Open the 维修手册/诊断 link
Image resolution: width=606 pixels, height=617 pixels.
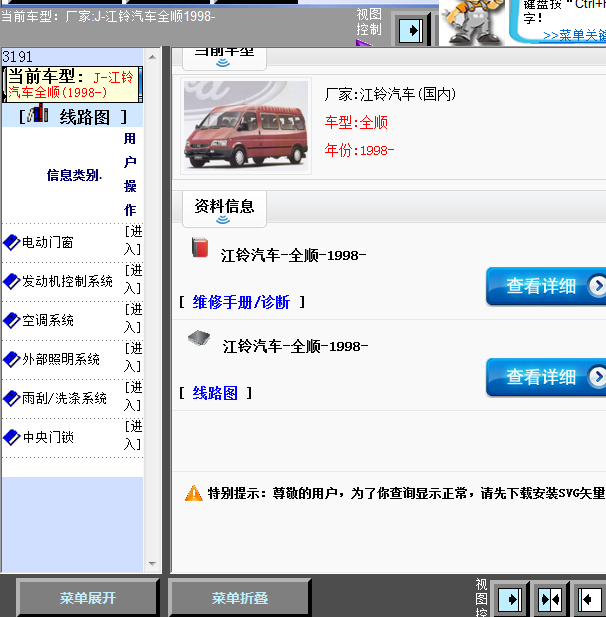point(241,303)
